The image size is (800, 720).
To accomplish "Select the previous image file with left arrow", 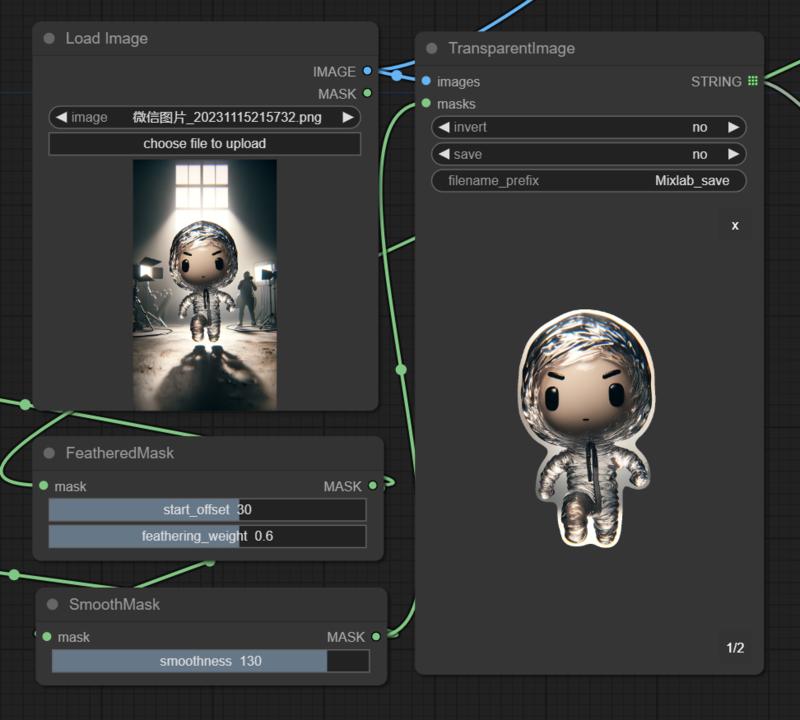I will pos(61,117).
